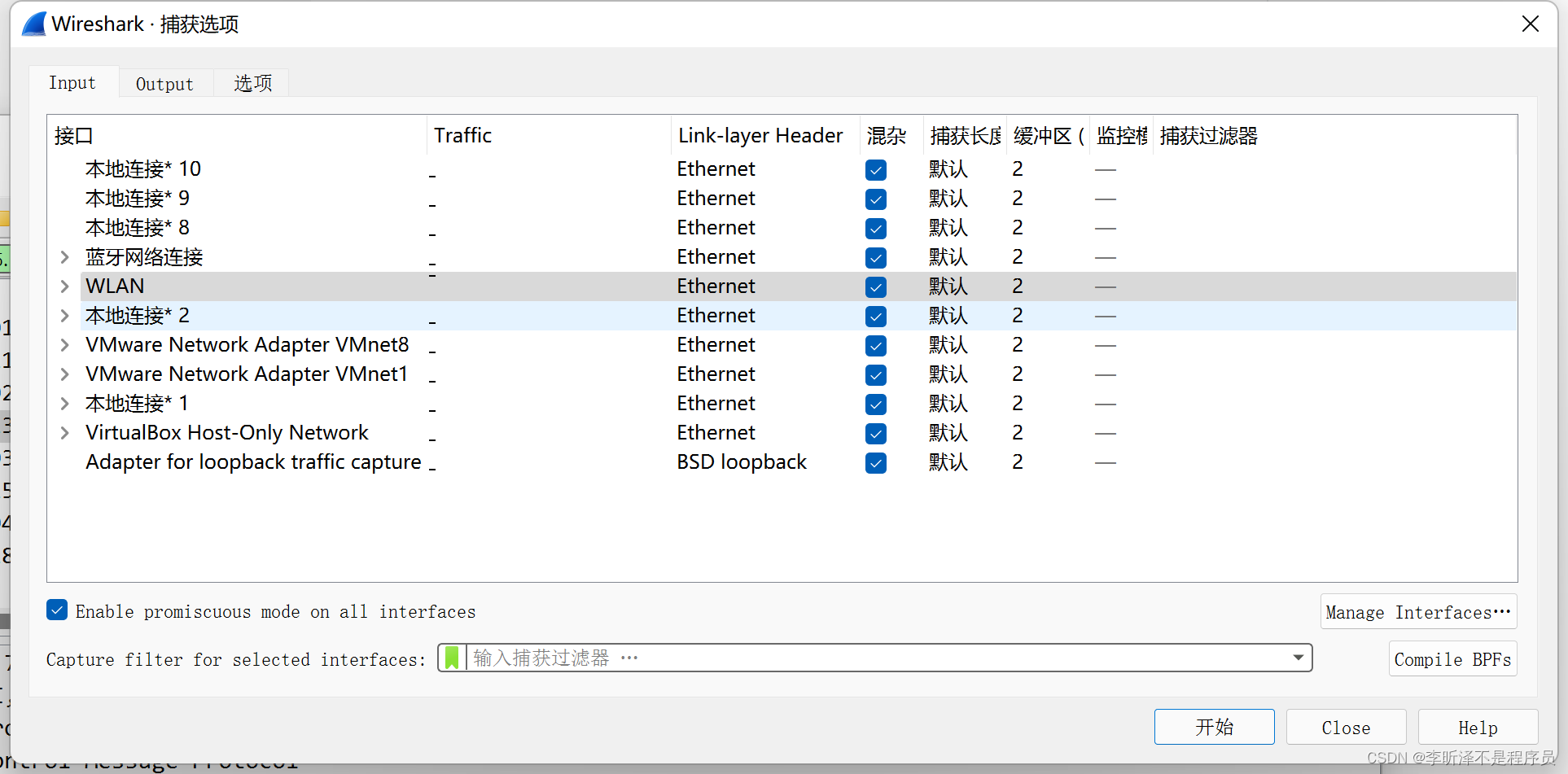Click the green bookmark filter icon
This screenshot has width=1568, height=774.
coord(452,658)
